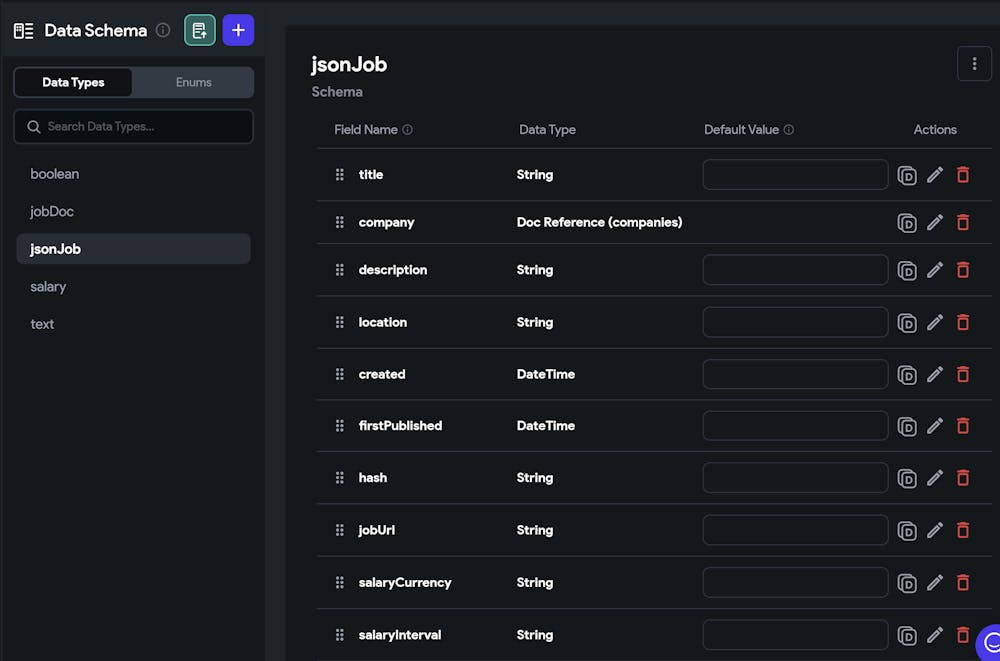Select the Data Types tab

click(73, 82)
